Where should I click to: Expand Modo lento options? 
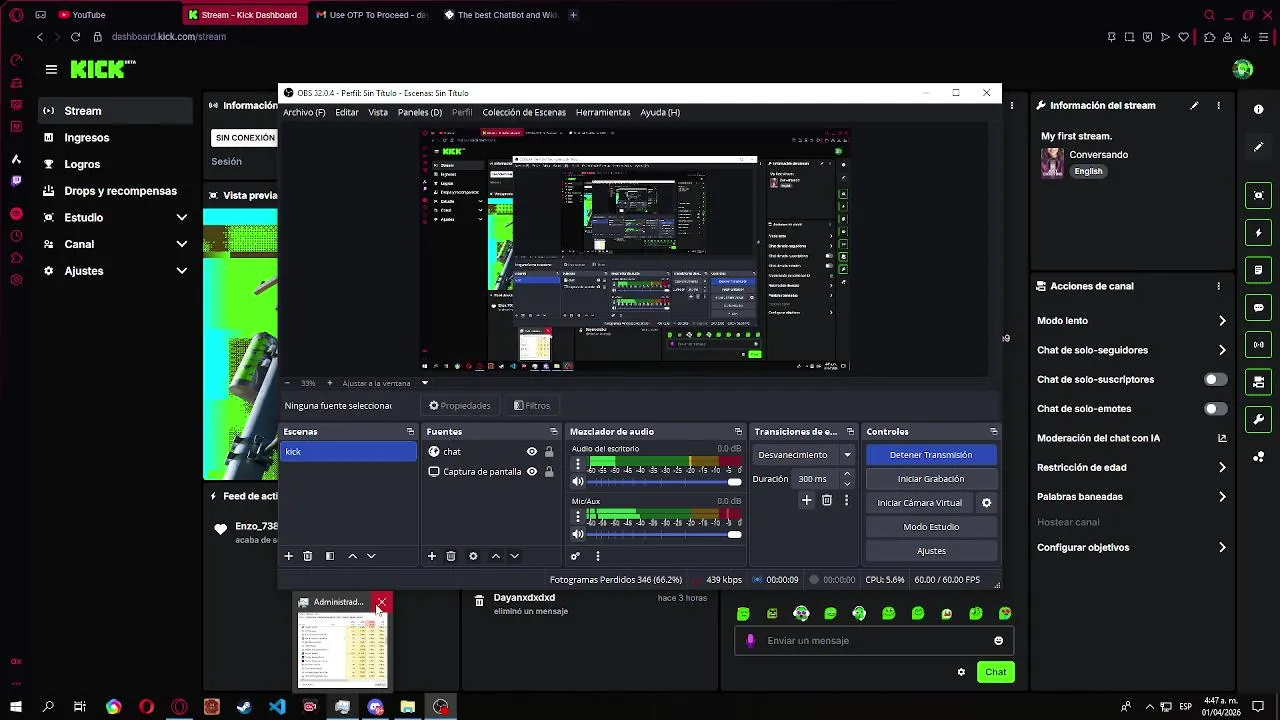pyautogui.click(x=1222, y=321)
